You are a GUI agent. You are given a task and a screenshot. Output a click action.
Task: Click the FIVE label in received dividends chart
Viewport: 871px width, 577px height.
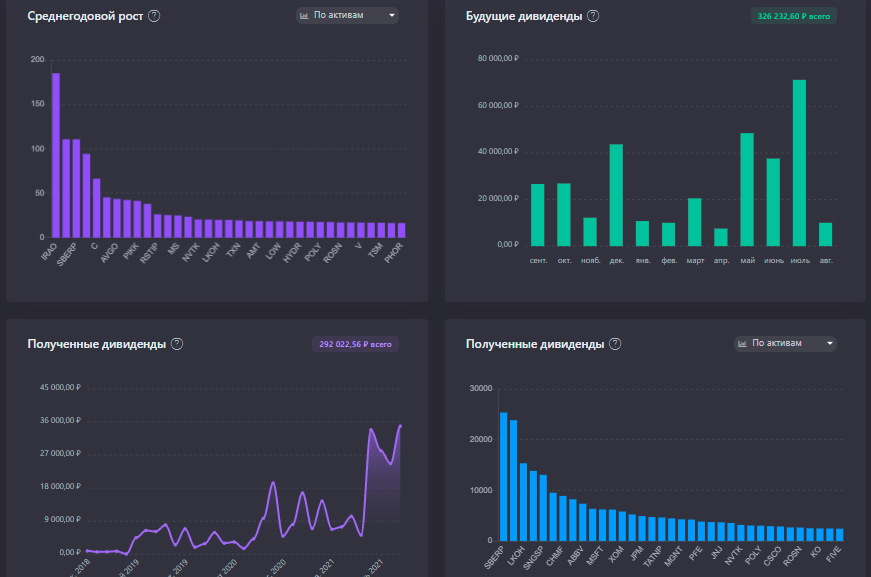click(x=834, y=554)
